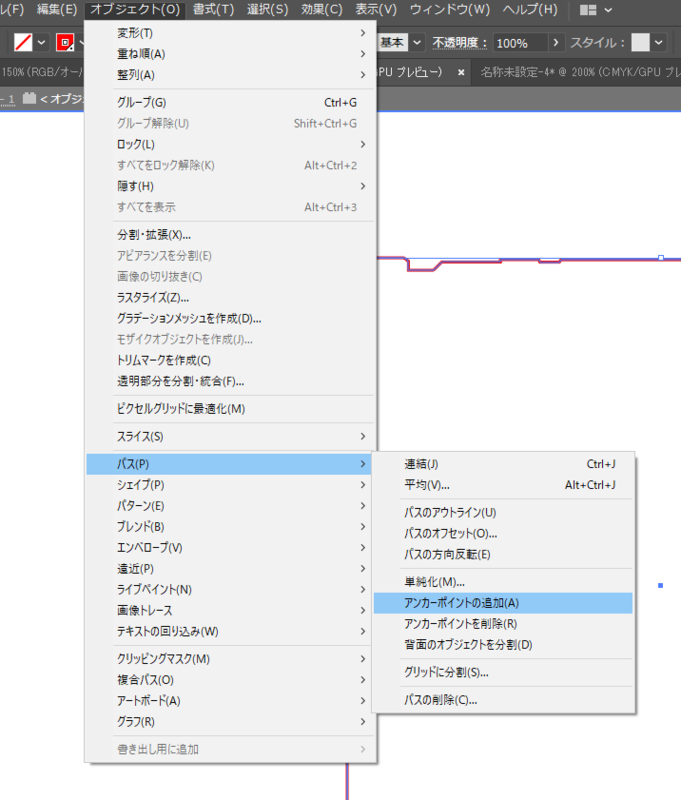681x800 pixels.
Task: Choose グラデーションメッシュを作成(D)...
Action: [x=231, y=318]
